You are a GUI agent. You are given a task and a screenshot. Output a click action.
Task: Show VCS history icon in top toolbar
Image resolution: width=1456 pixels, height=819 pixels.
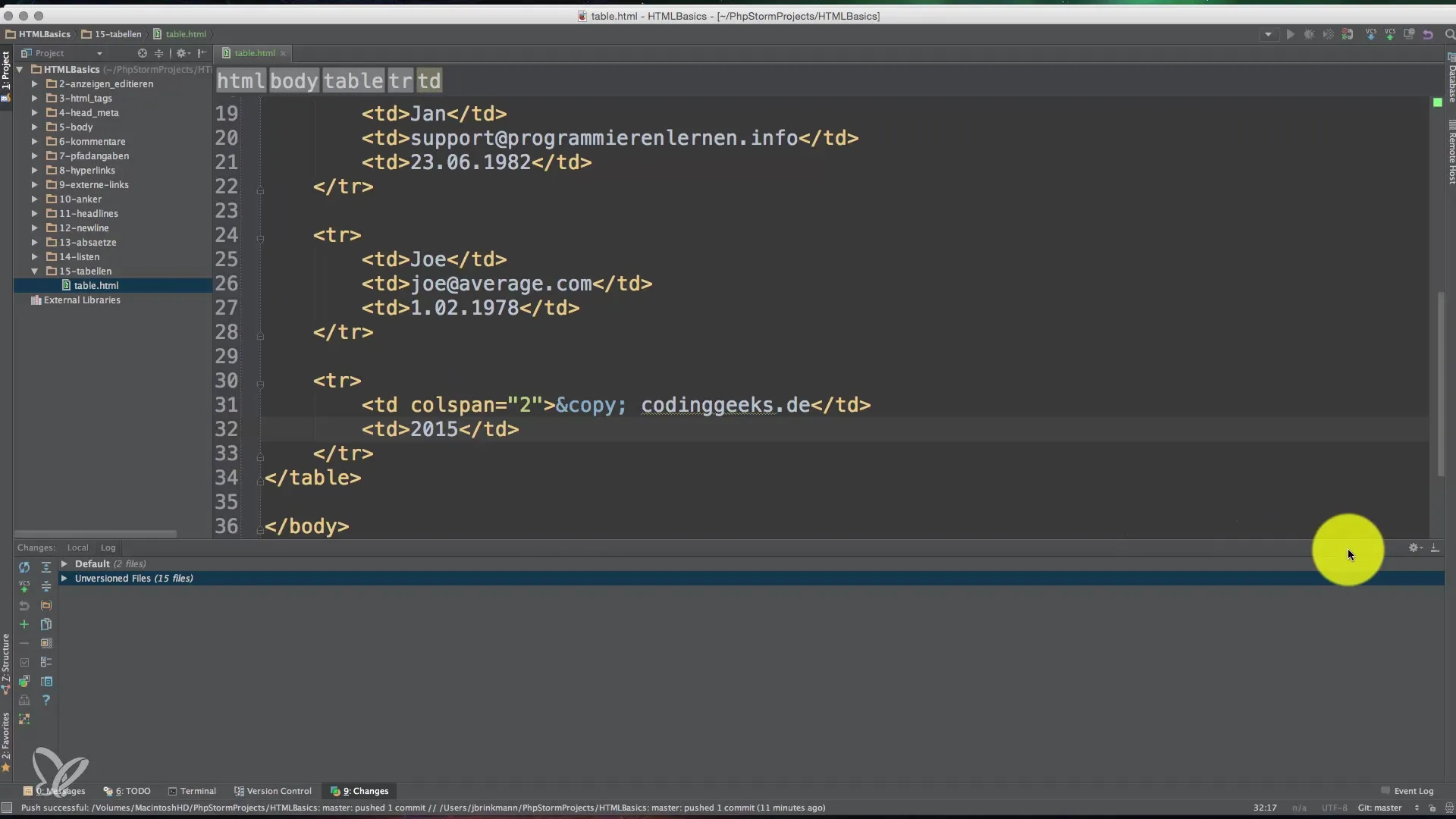1409,34
